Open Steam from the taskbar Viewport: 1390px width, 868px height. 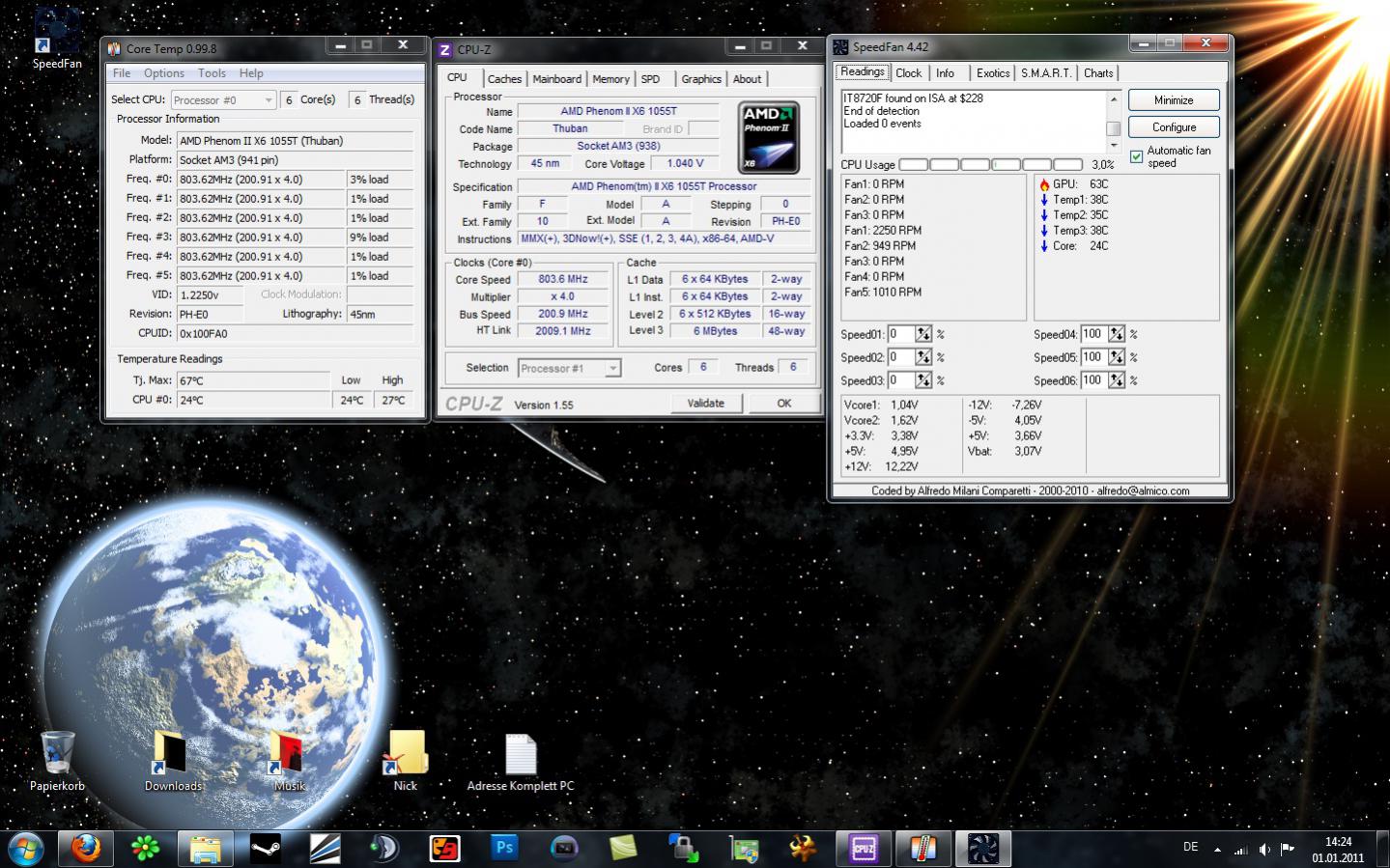(x=265, y=849)
